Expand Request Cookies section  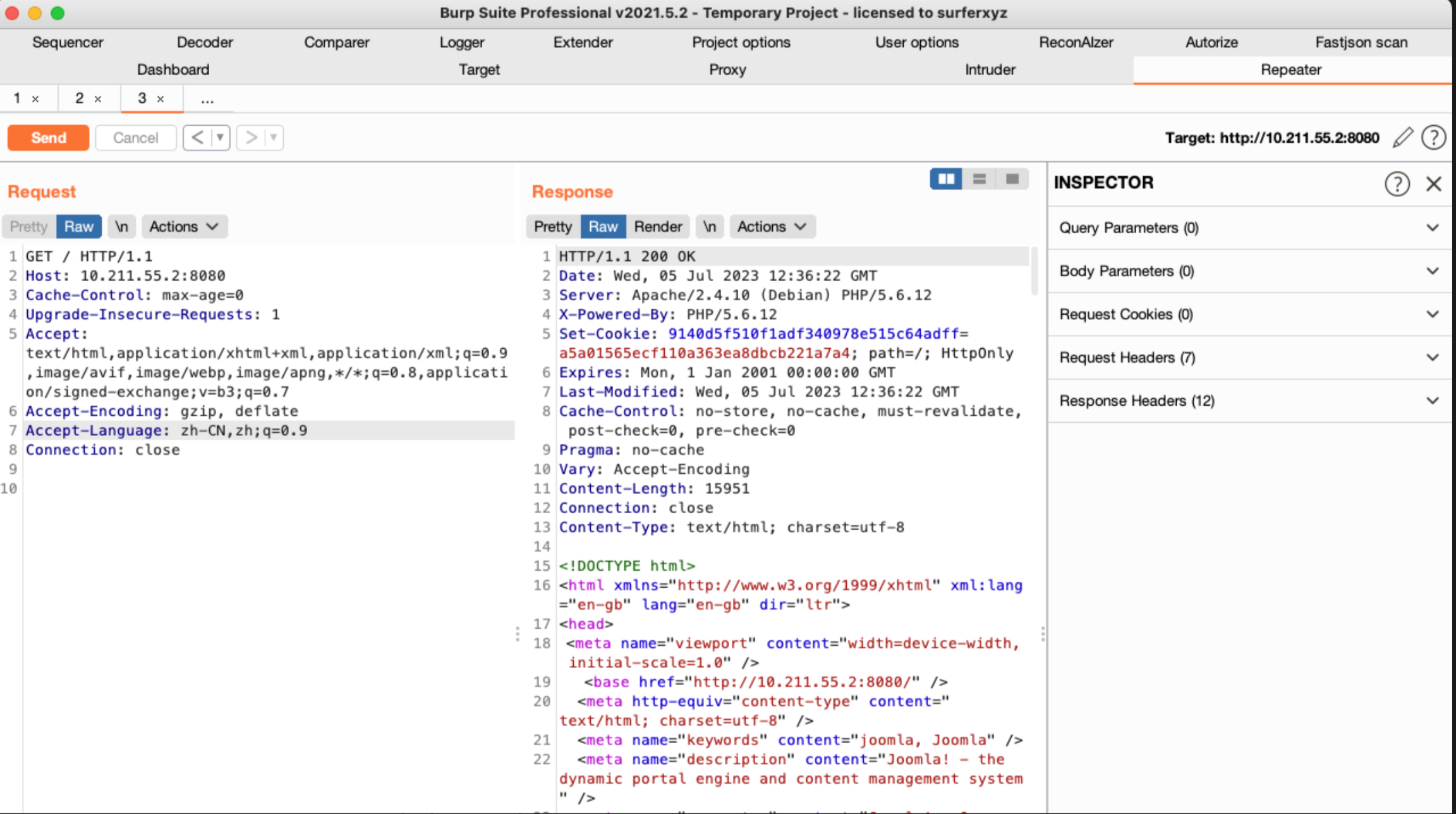[x=1249, y=315]
